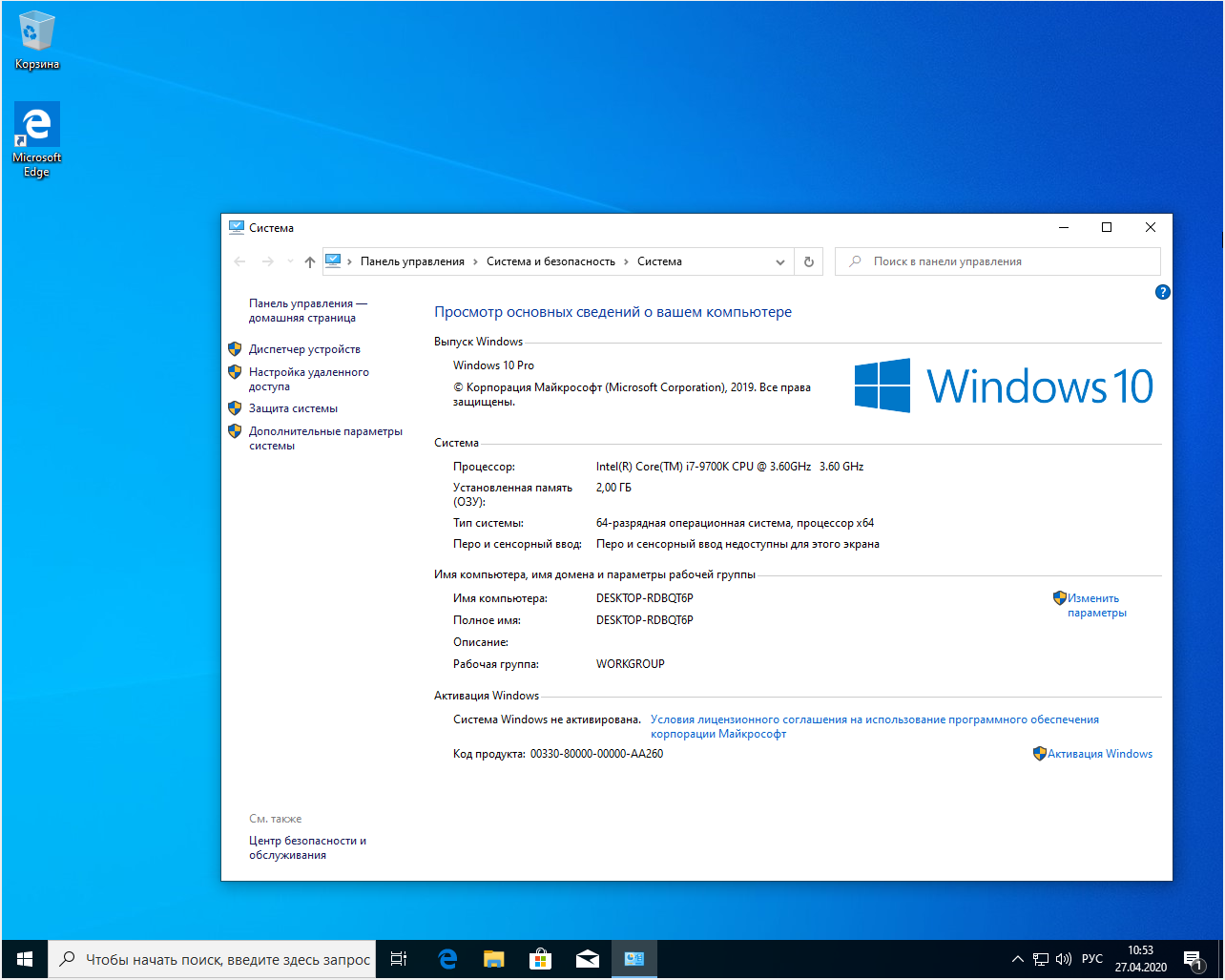The width and height of the screenshot is (1225, 980).
Task: Open the blue help question mark
Action: tap(1162, 292)
